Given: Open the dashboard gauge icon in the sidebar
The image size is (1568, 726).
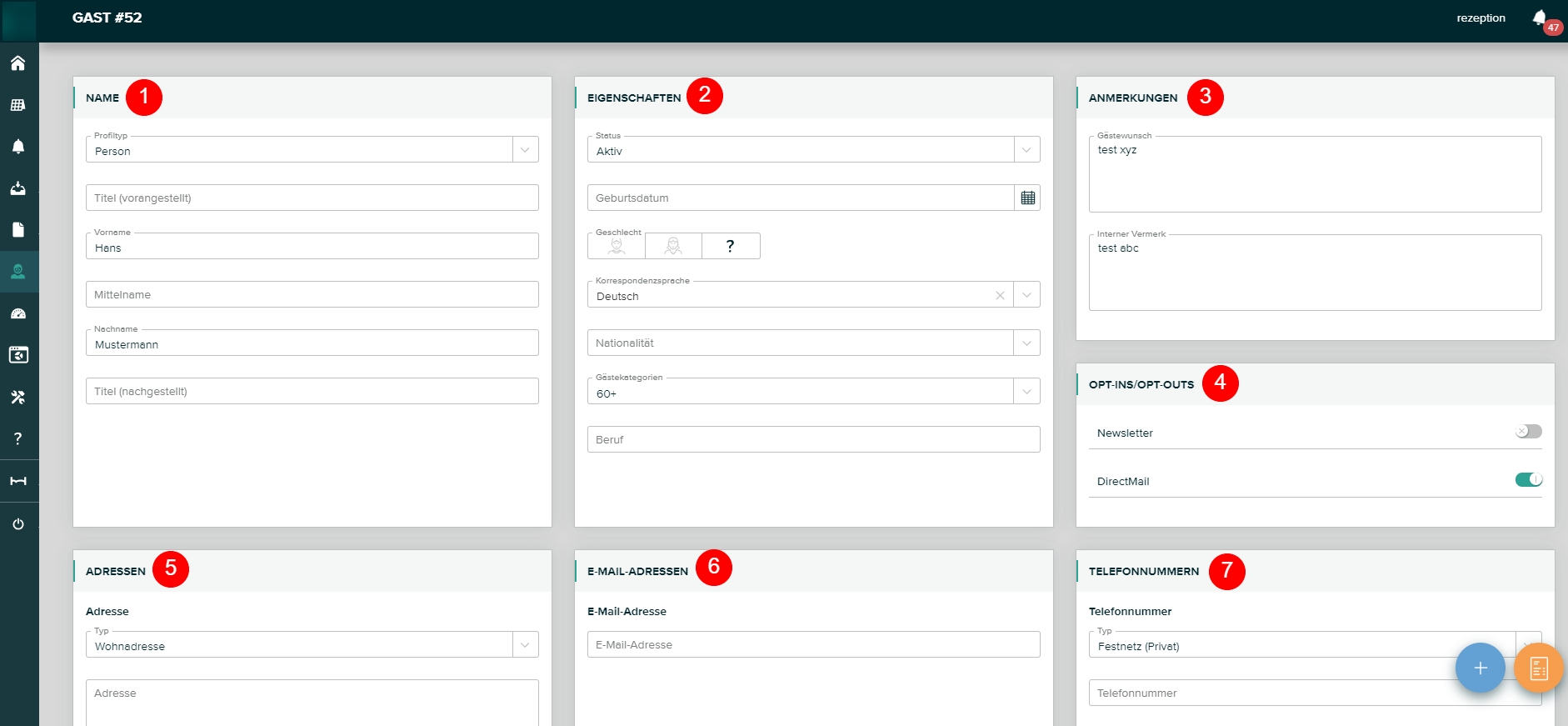Looking at the screenshot, I should tap(17, 314).
